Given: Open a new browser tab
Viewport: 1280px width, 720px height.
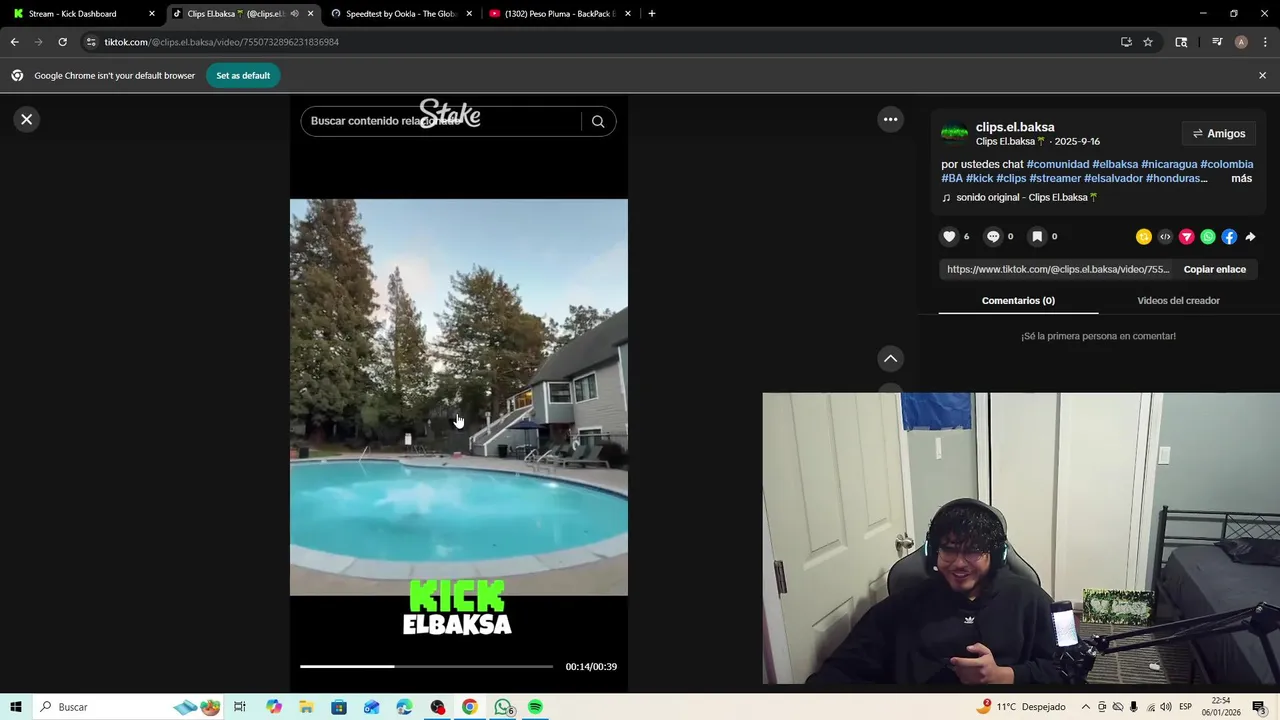Looking at the screenshot, I should [x=652, y=14].
